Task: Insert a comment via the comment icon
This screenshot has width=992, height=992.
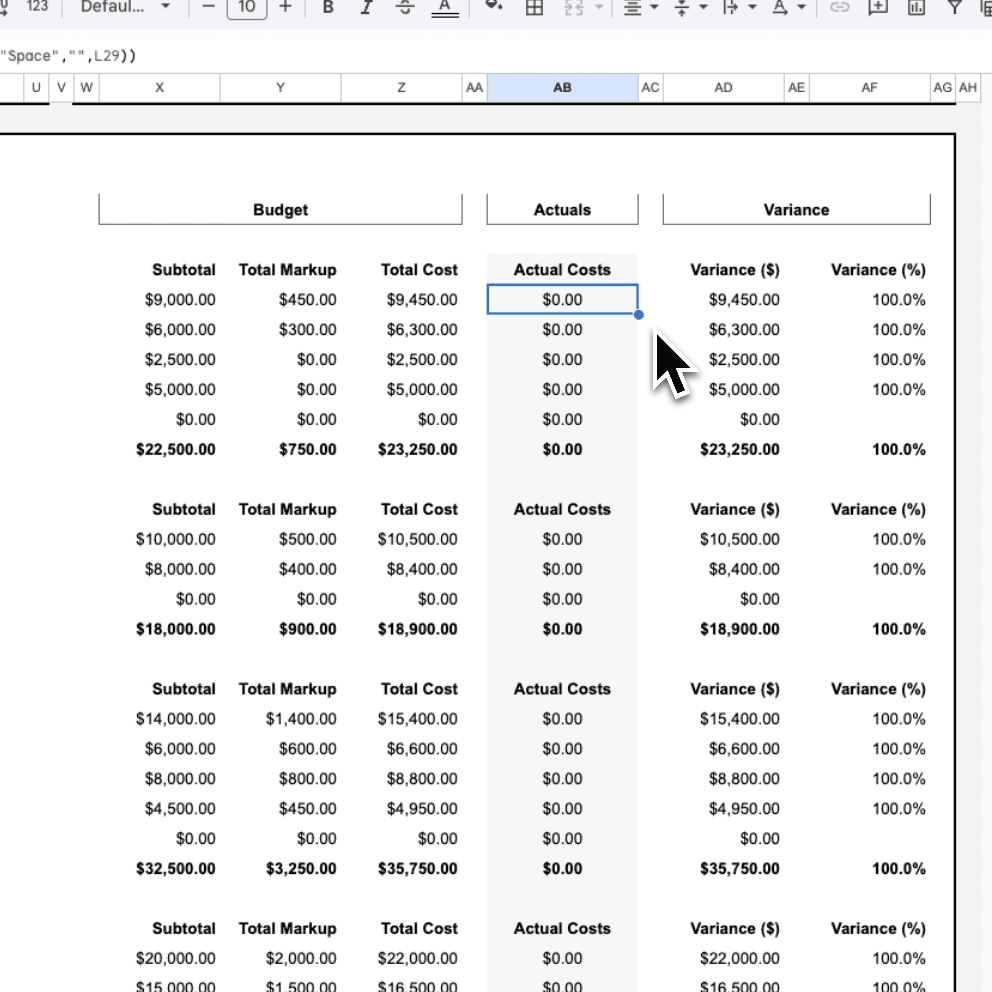Action: click(x=877, y=8)
